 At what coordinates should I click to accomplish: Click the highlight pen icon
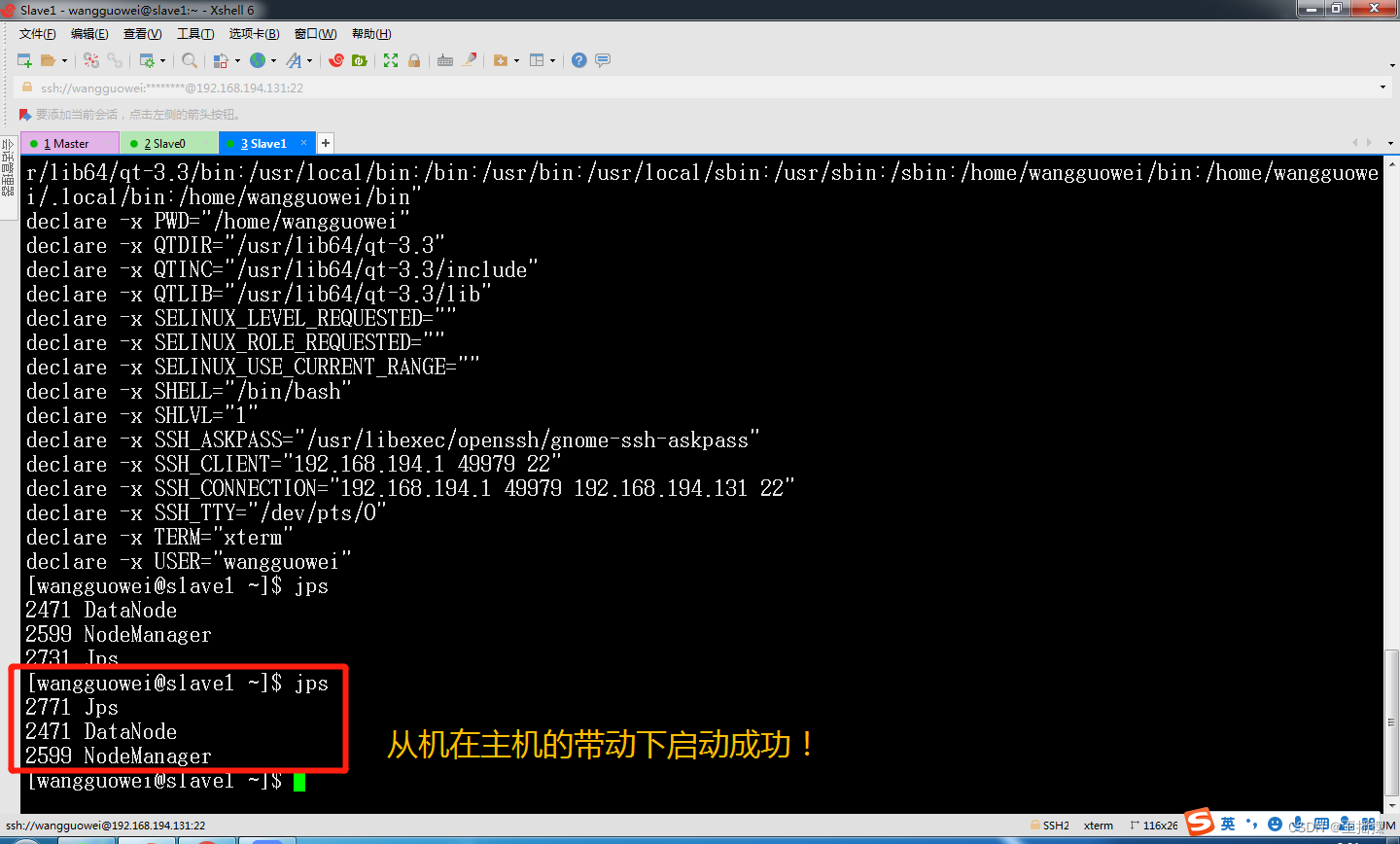pos(470,60)
